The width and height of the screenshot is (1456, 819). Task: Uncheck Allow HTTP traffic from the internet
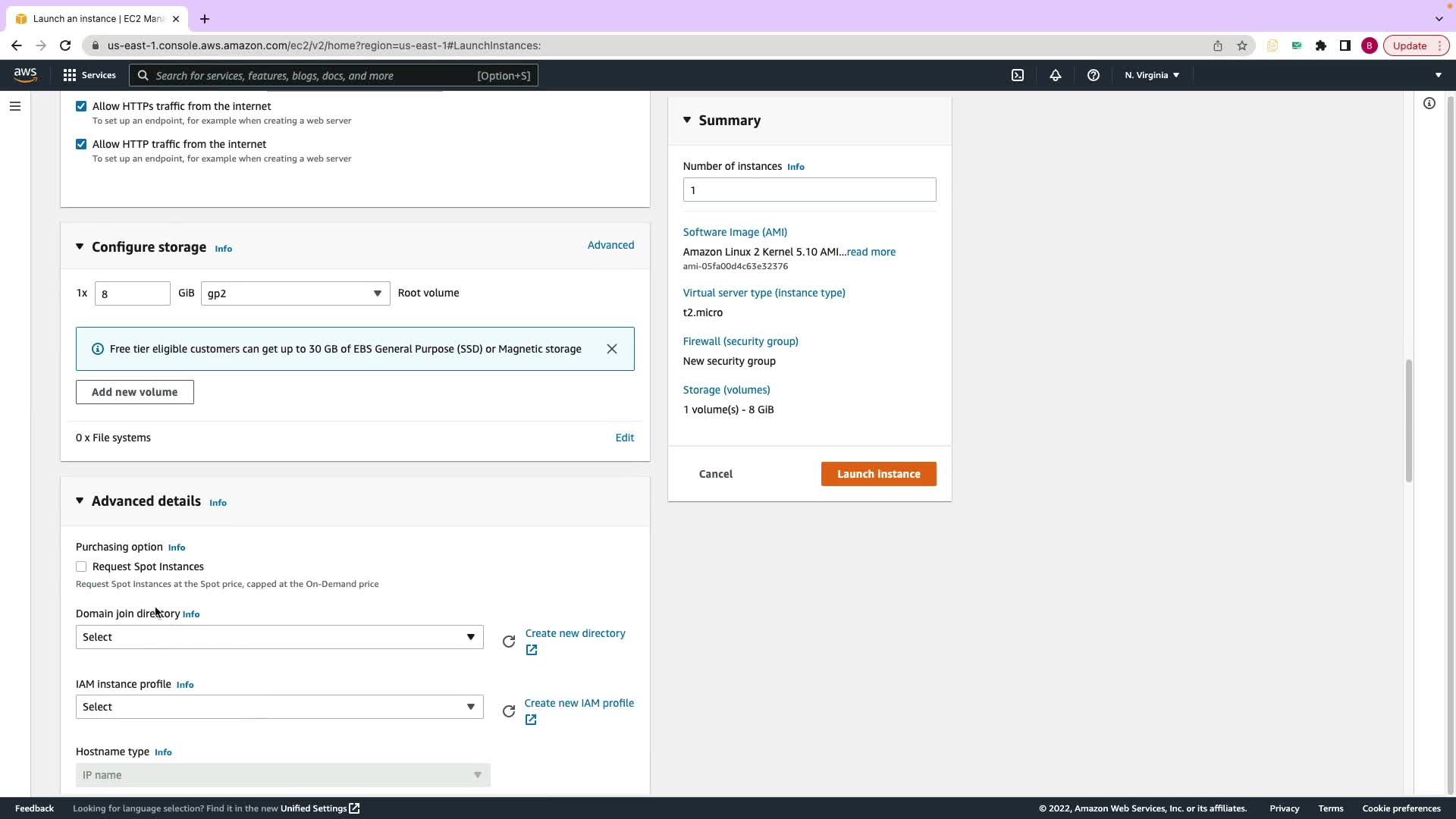coord(81,144)
